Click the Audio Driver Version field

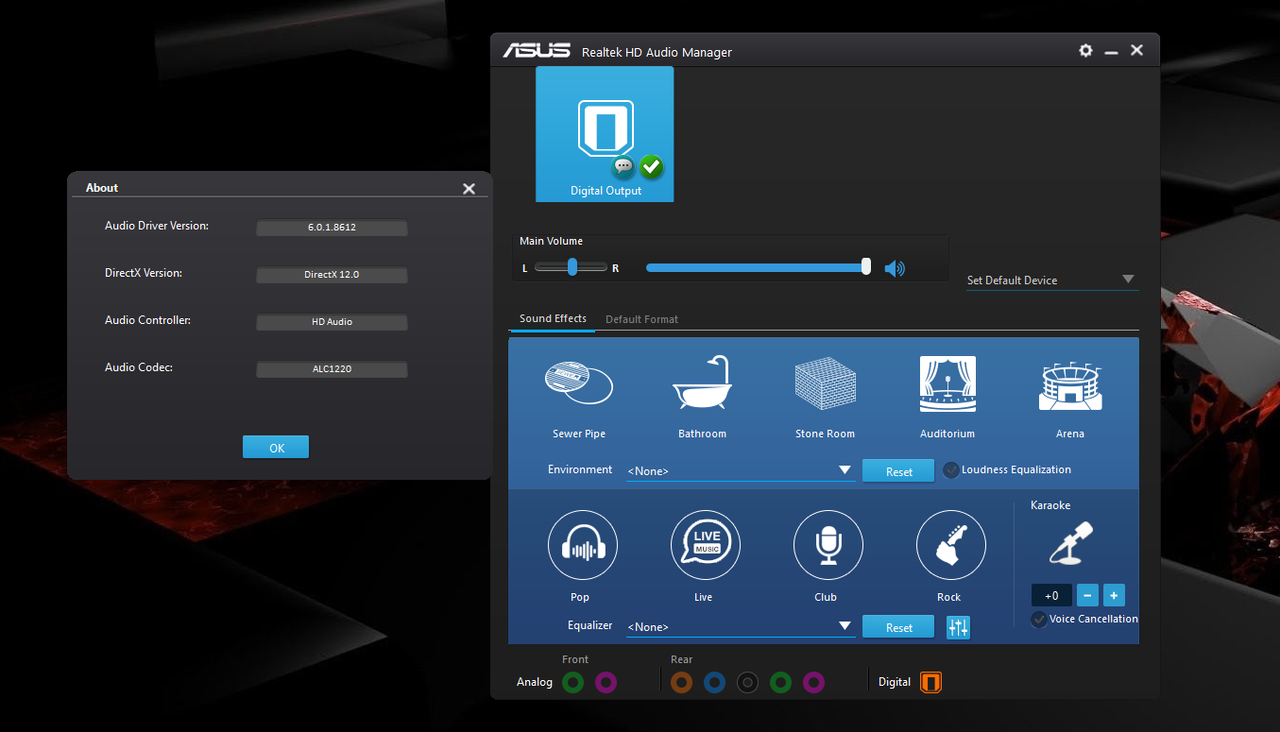coord(332,228)
